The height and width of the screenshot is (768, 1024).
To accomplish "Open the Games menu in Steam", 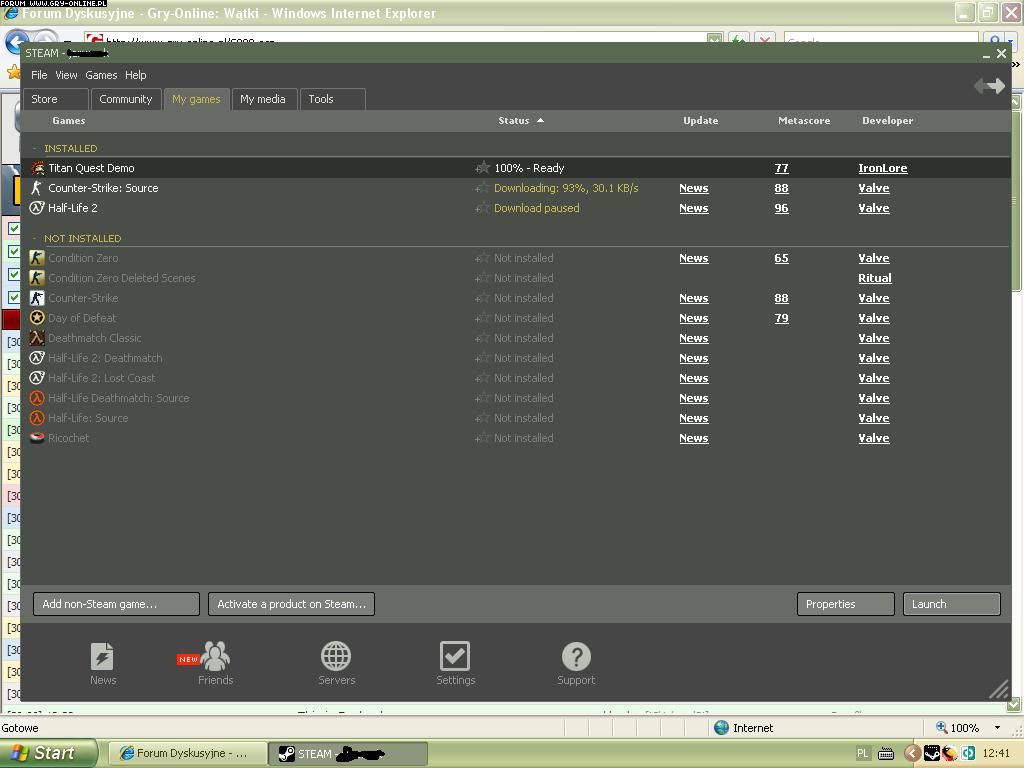I will (101, 75).
